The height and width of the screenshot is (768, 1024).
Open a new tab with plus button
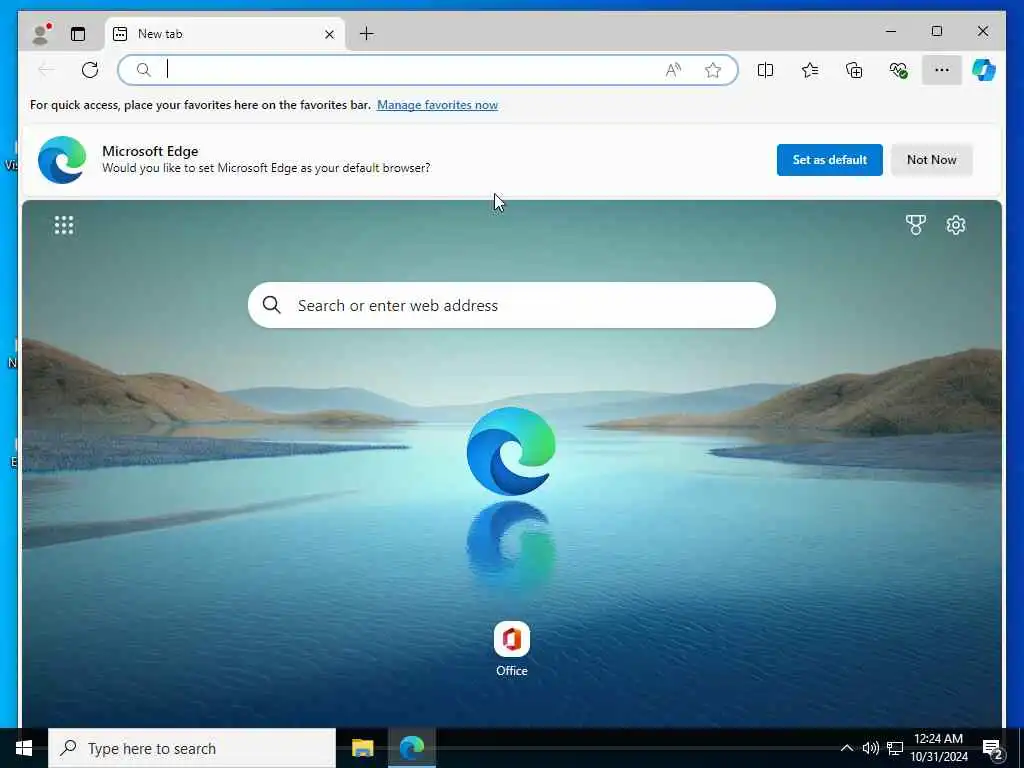tap(366, 33)
